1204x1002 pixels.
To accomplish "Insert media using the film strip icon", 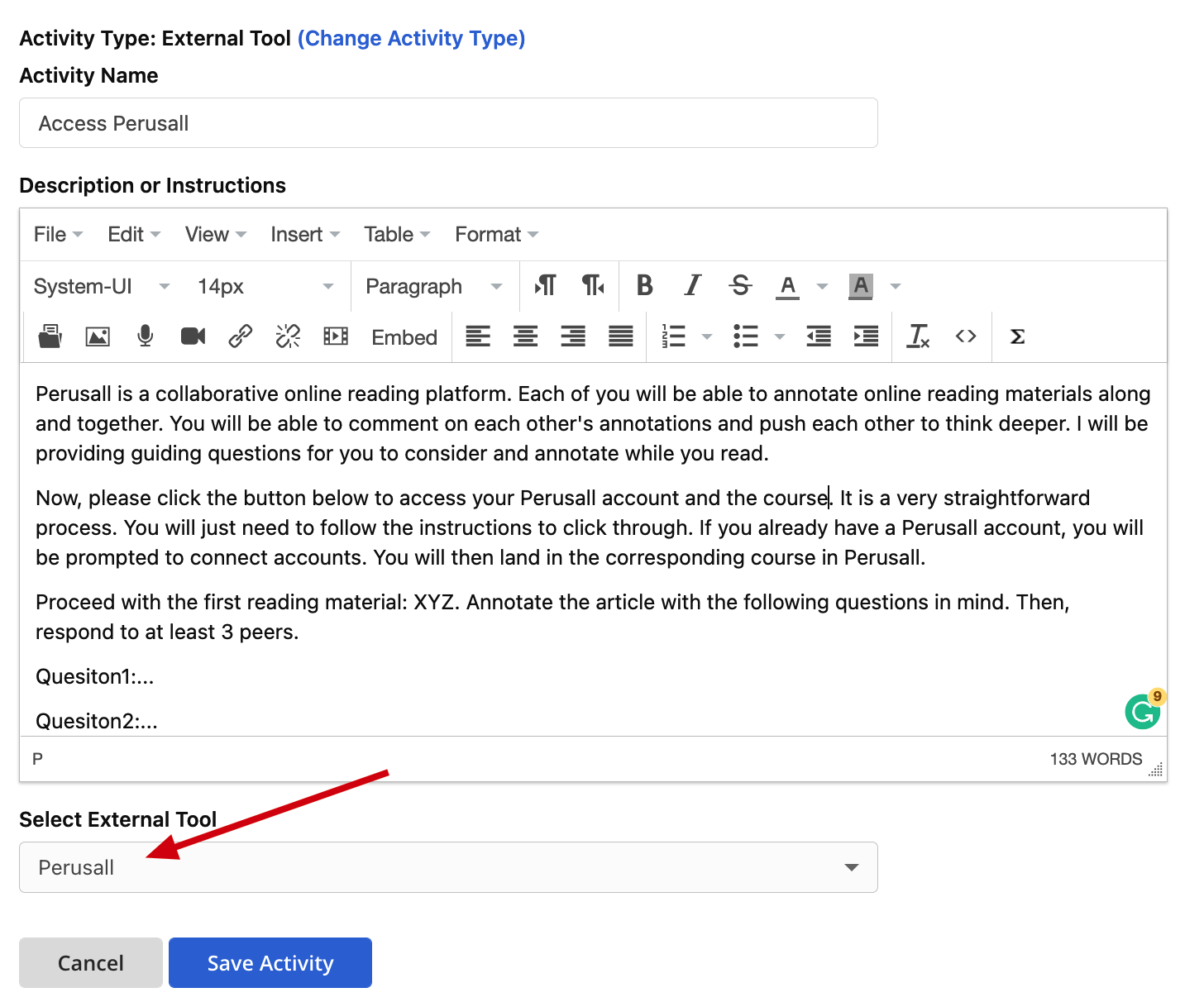I will [x=336, y=336].
